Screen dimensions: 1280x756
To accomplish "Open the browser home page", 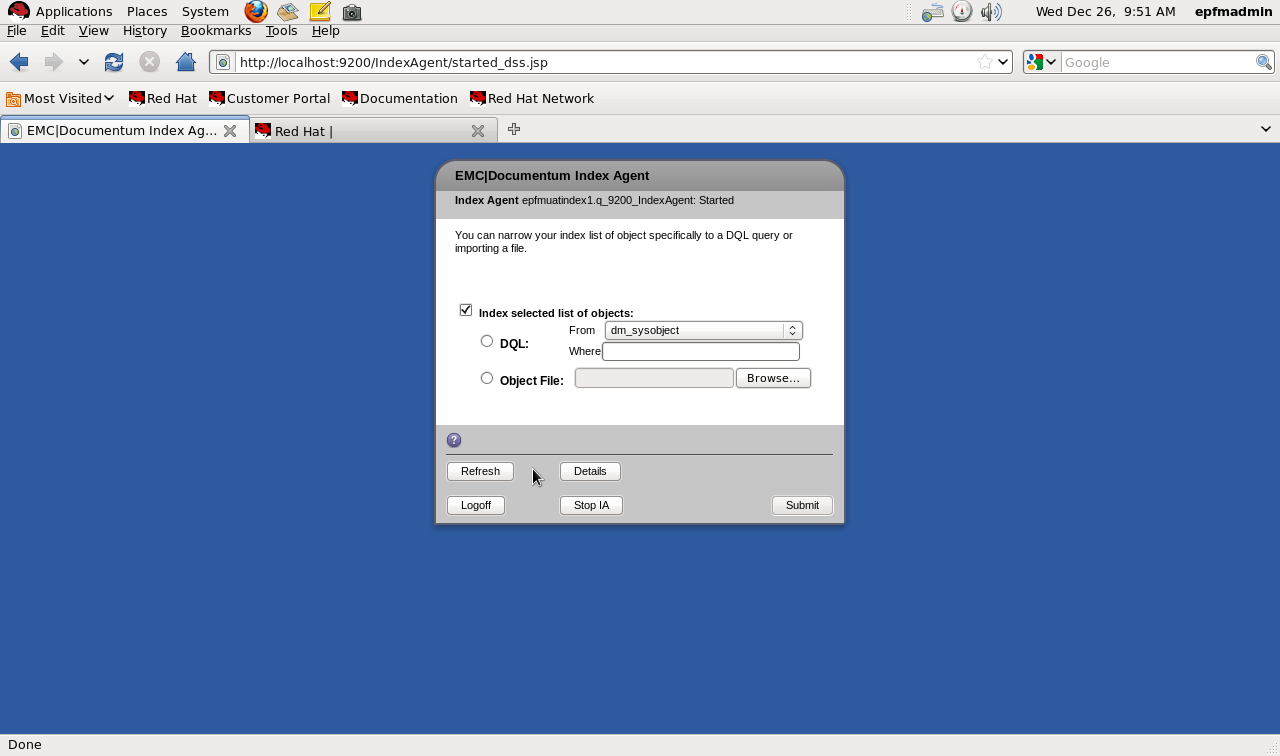I will [x=186, y=61].
